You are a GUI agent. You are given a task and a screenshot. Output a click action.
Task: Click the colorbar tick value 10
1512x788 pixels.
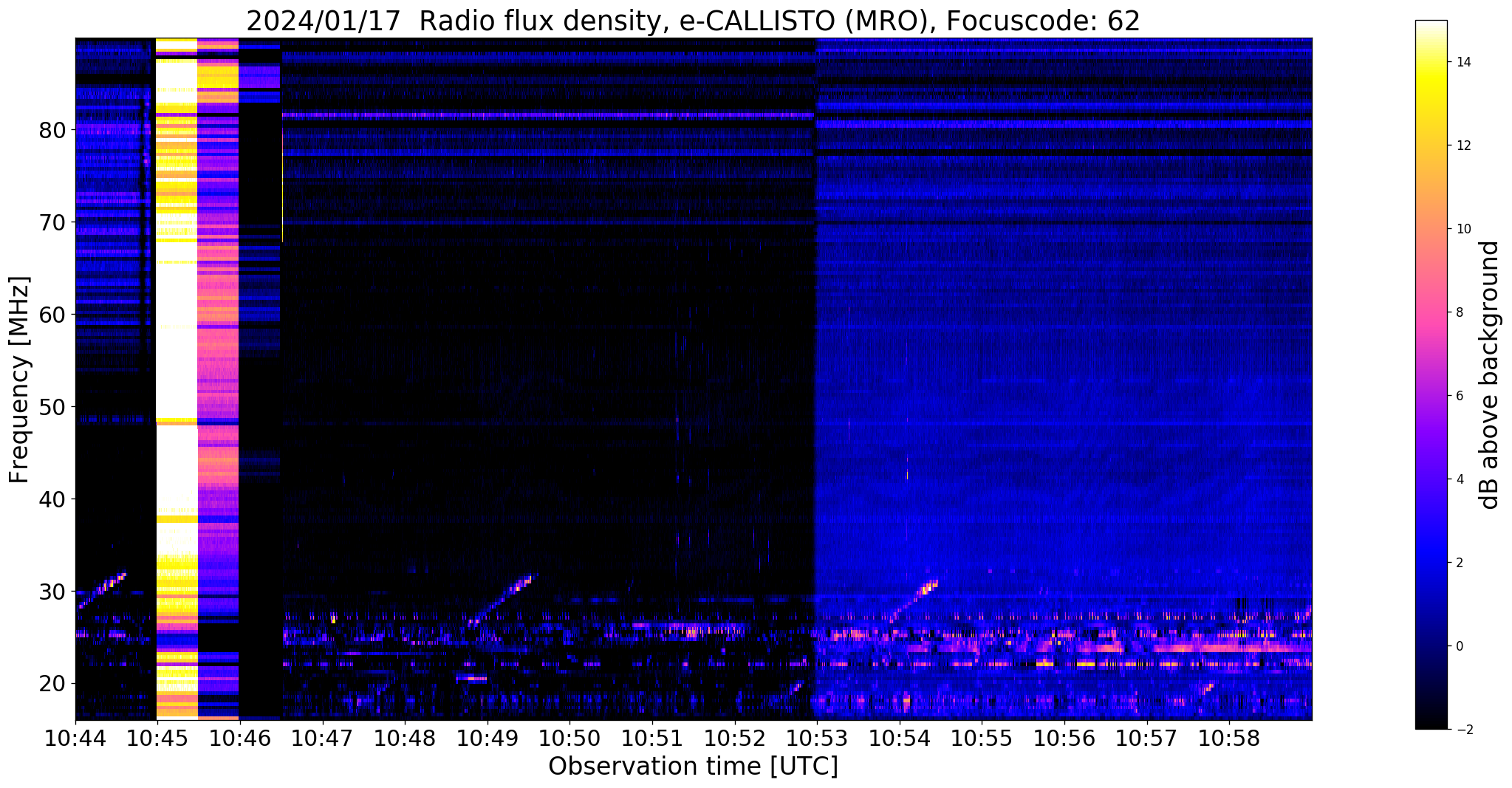(x=1463, y=229)
